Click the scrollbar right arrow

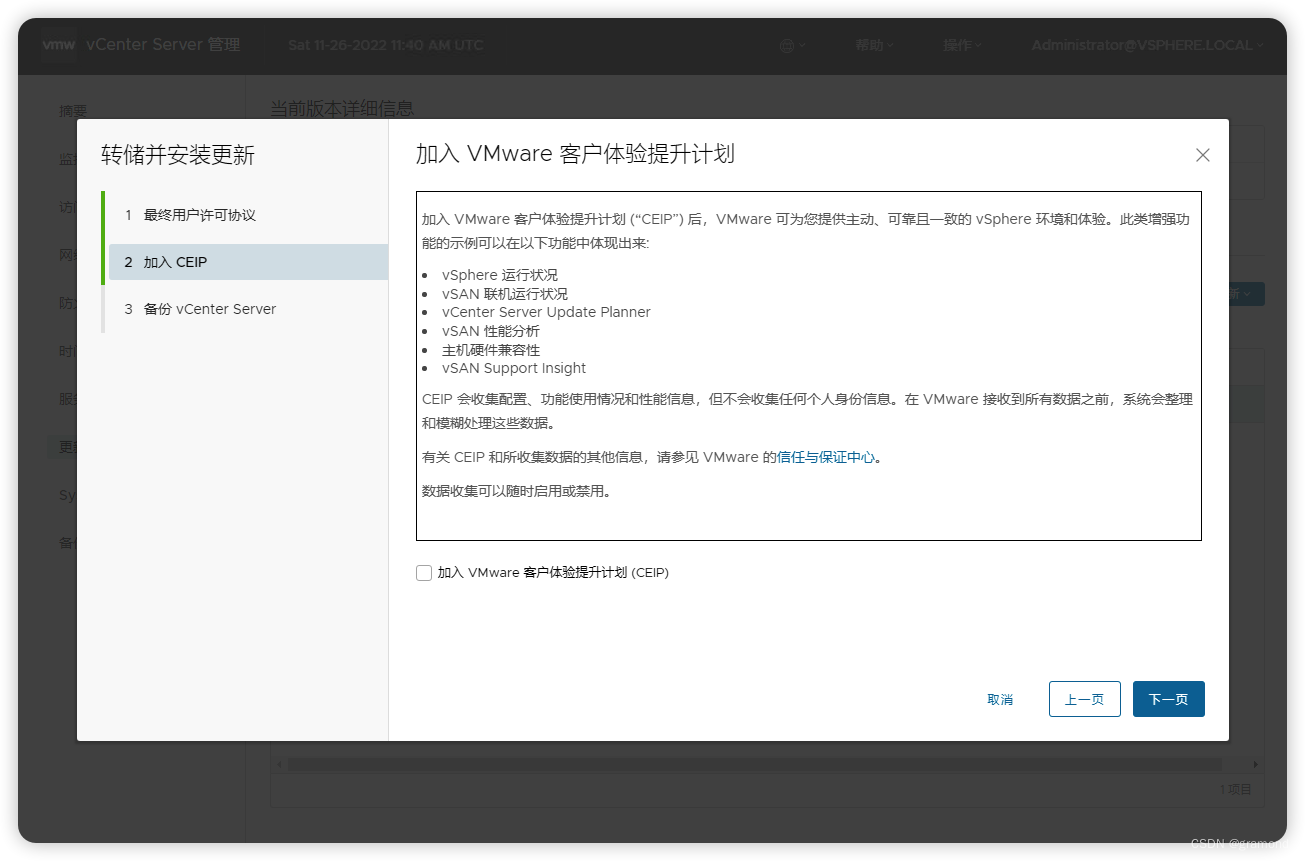(1255, 764)
